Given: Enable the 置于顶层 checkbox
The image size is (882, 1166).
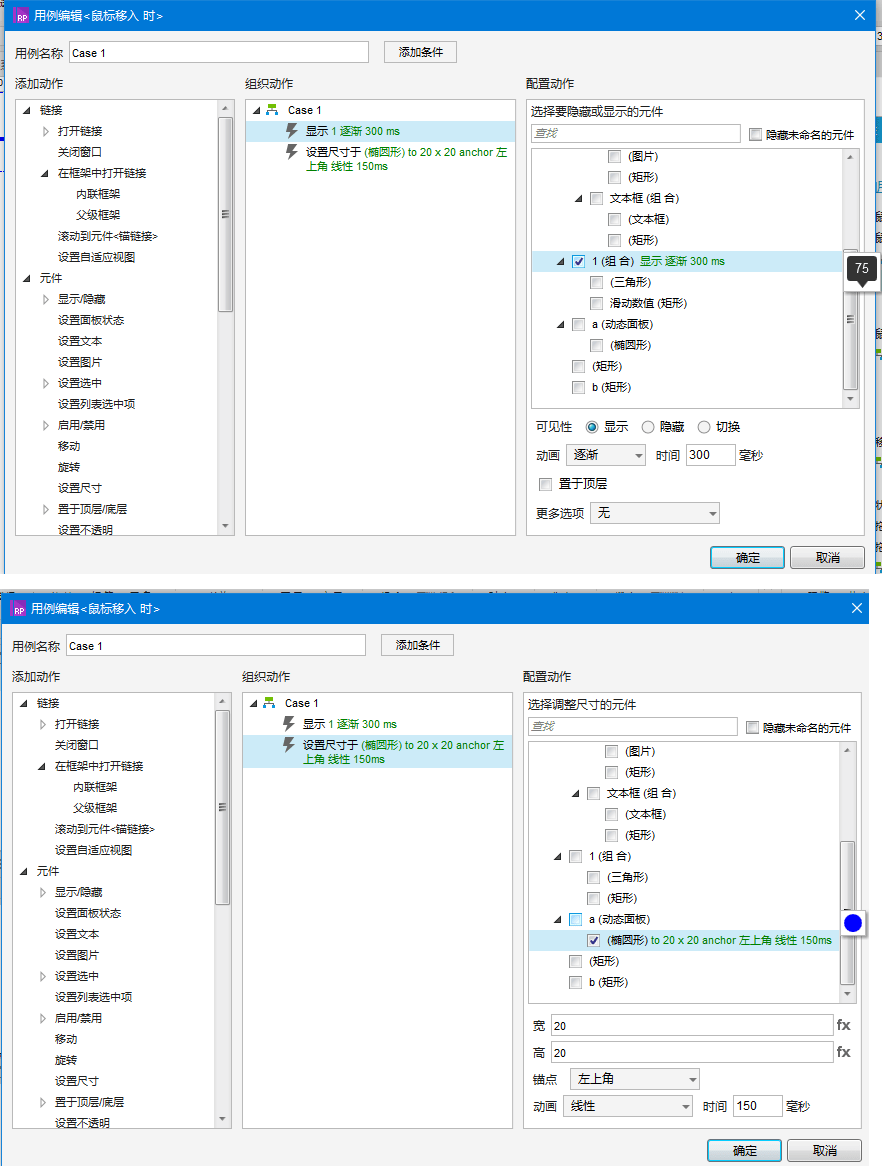Looking at the screenshot, I should click(x=545, y=484).
